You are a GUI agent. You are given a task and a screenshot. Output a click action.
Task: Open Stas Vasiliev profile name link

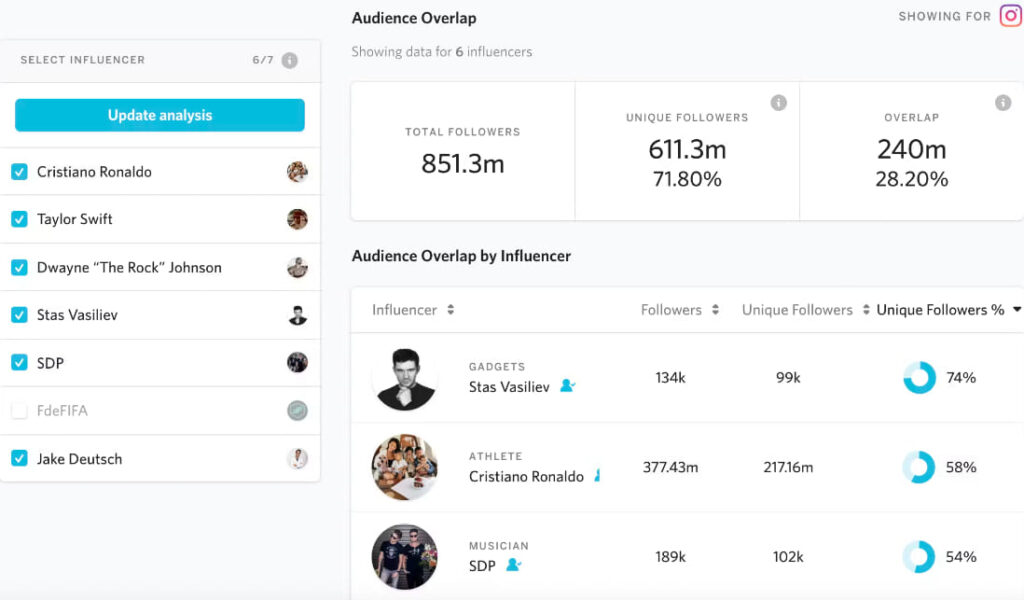[x=509, y=387]
